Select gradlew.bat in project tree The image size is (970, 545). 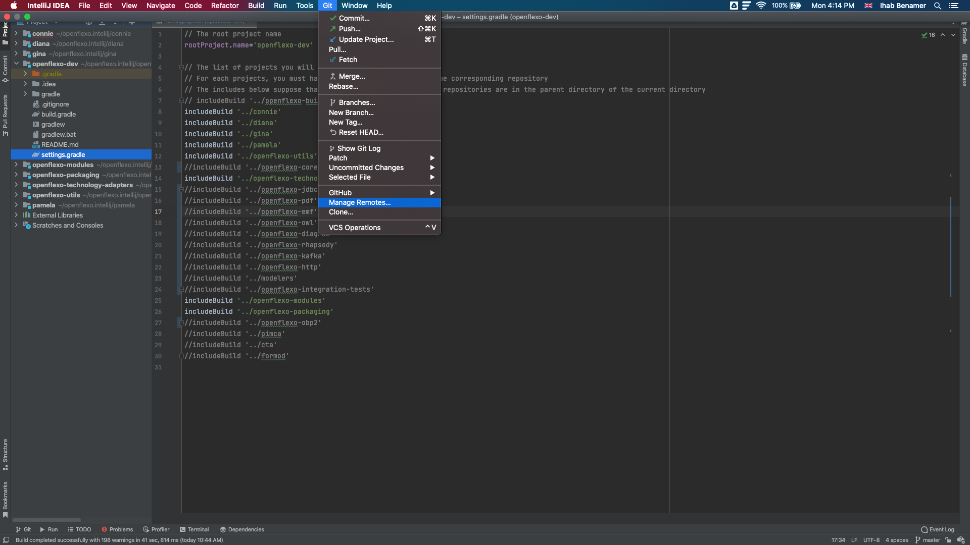[58, 134]
